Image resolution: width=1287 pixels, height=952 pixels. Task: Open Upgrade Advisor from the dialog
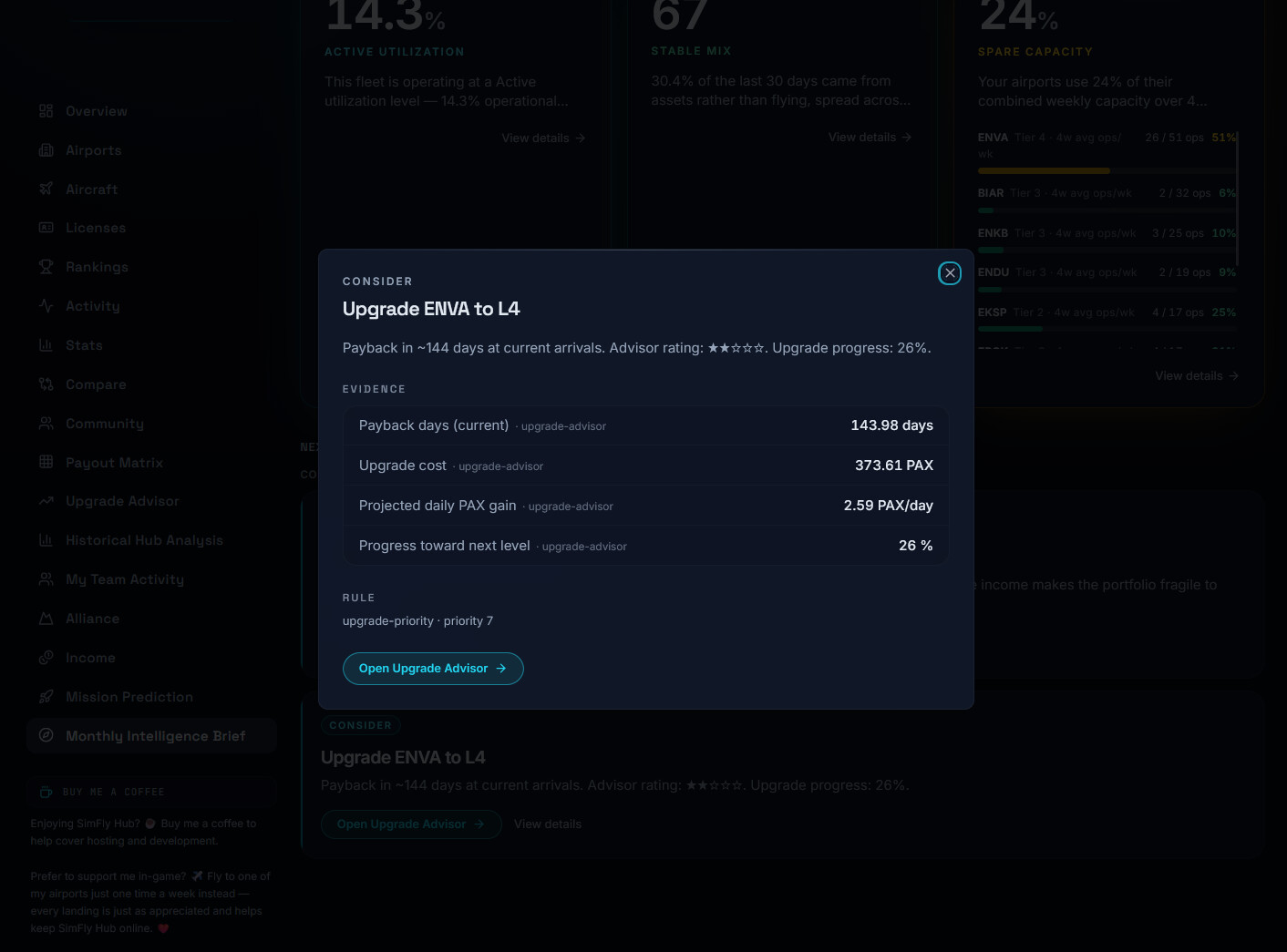coord(433,669)
